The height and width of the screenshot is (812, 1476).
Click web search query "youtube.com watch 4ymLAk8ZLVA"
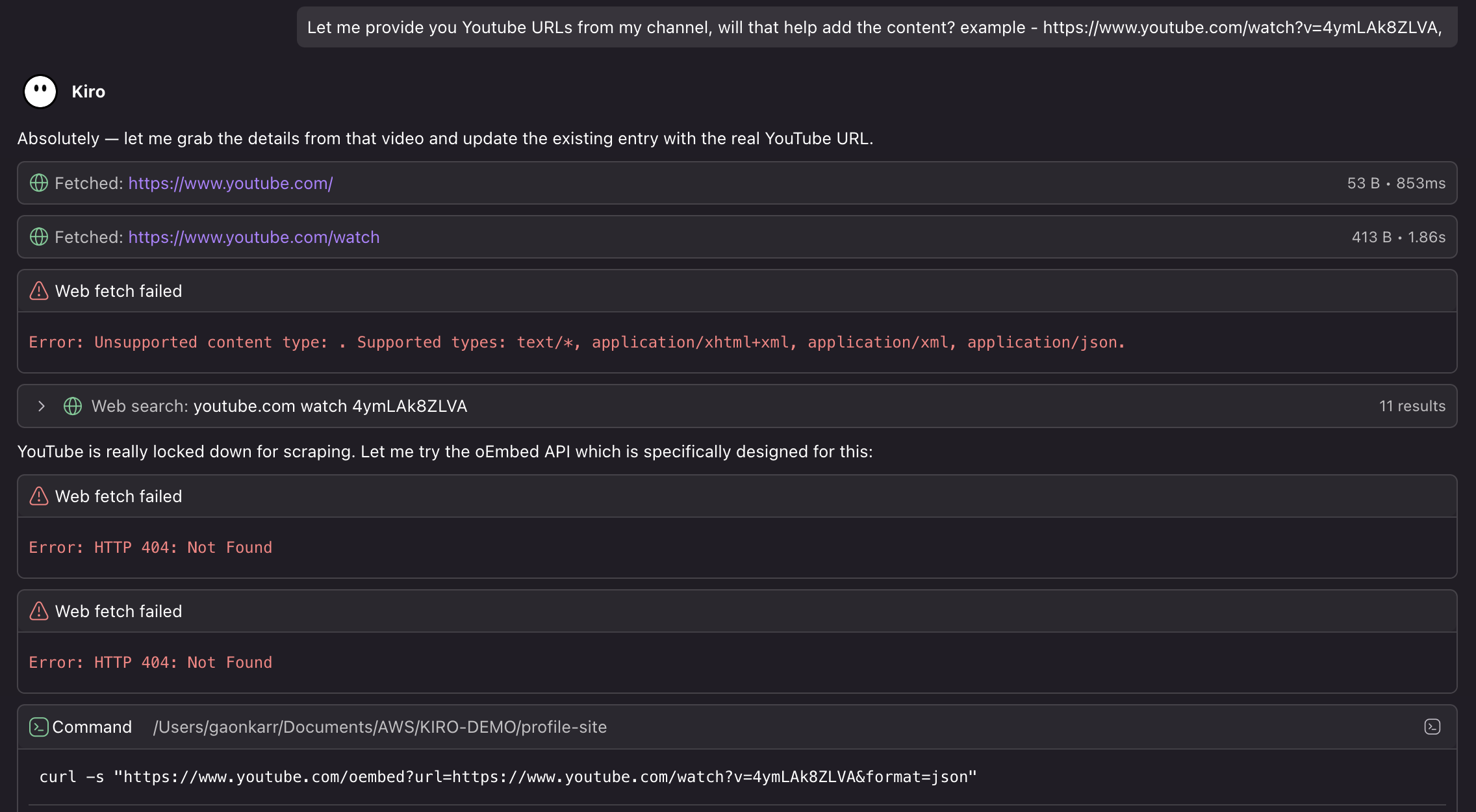tap(330, 406)
